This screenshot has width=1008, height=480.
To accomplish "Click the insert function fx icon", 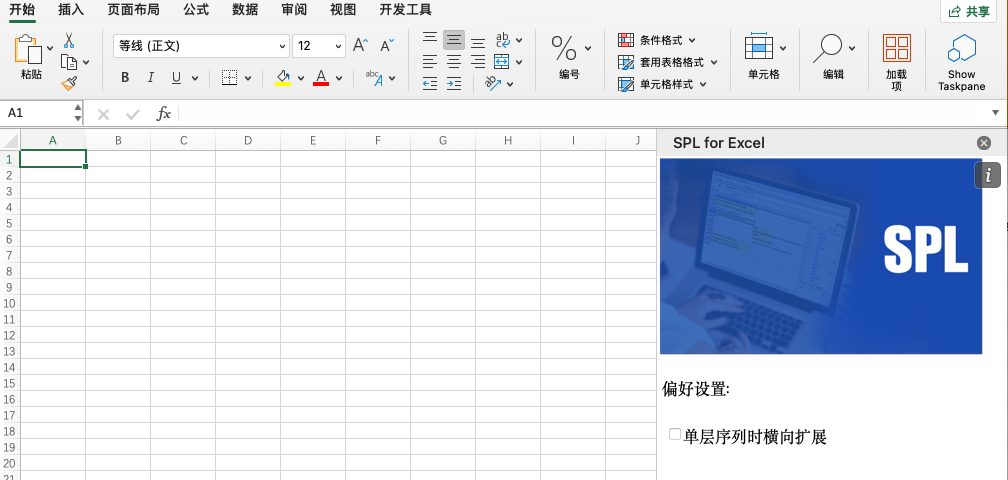I will (x=164, y=114).
